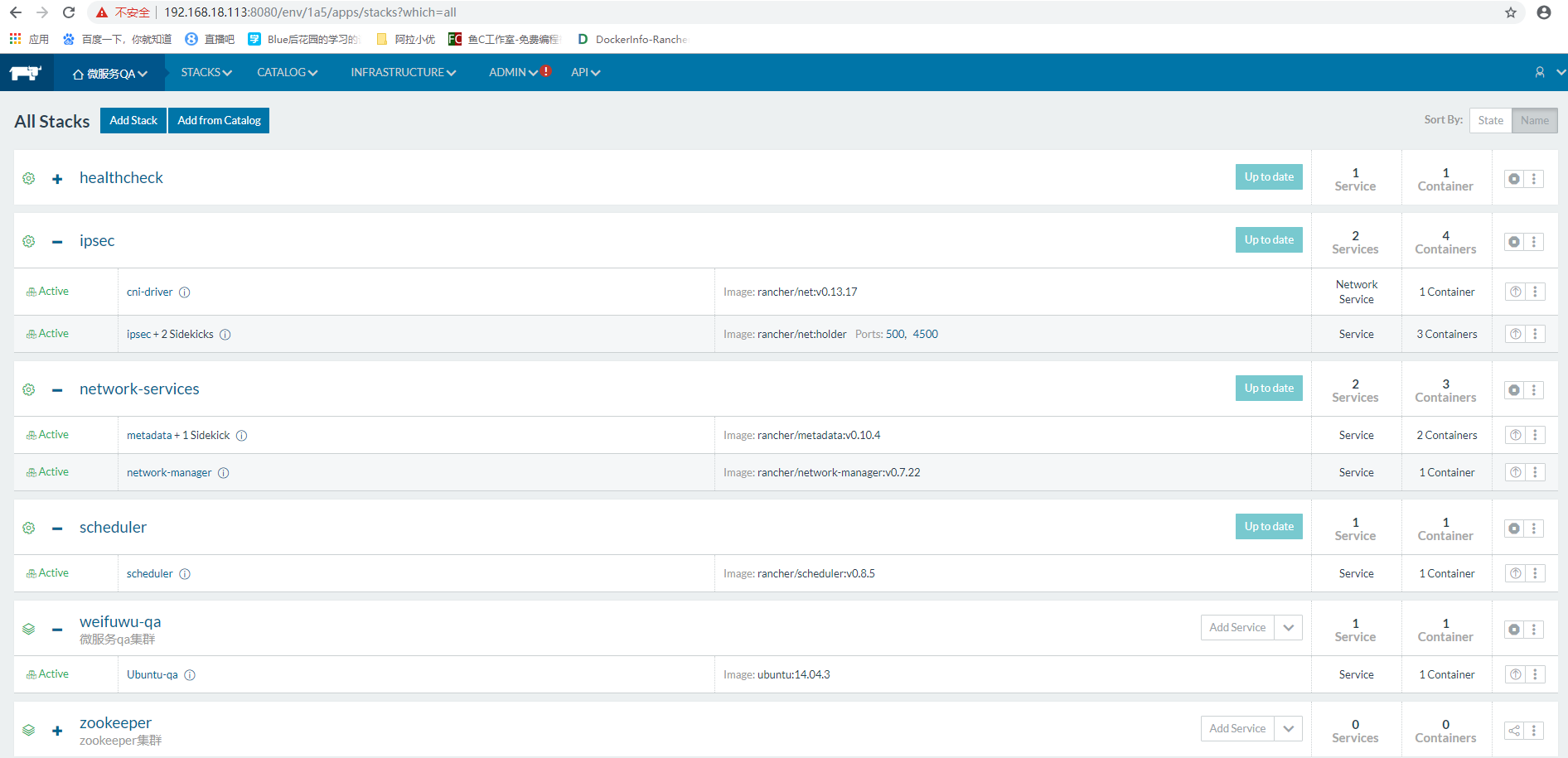The width and height of the screenshot is (1568, 758).
Task: Click the info icon beside Ubuntu-qa service
Action: (x=190, y=674)
